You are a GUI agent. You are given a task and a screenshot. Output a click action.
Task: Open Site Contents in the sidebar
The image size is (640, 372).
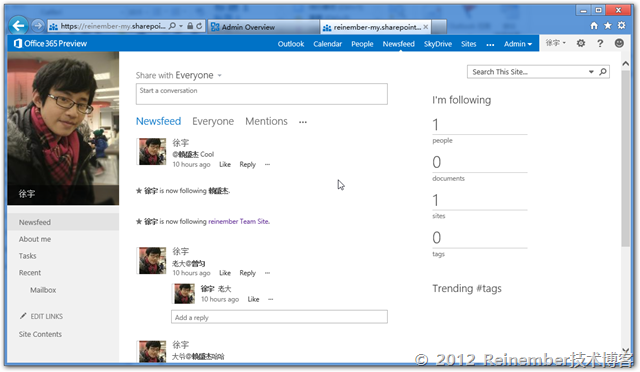pyautogui.click(x=40, y=334)
